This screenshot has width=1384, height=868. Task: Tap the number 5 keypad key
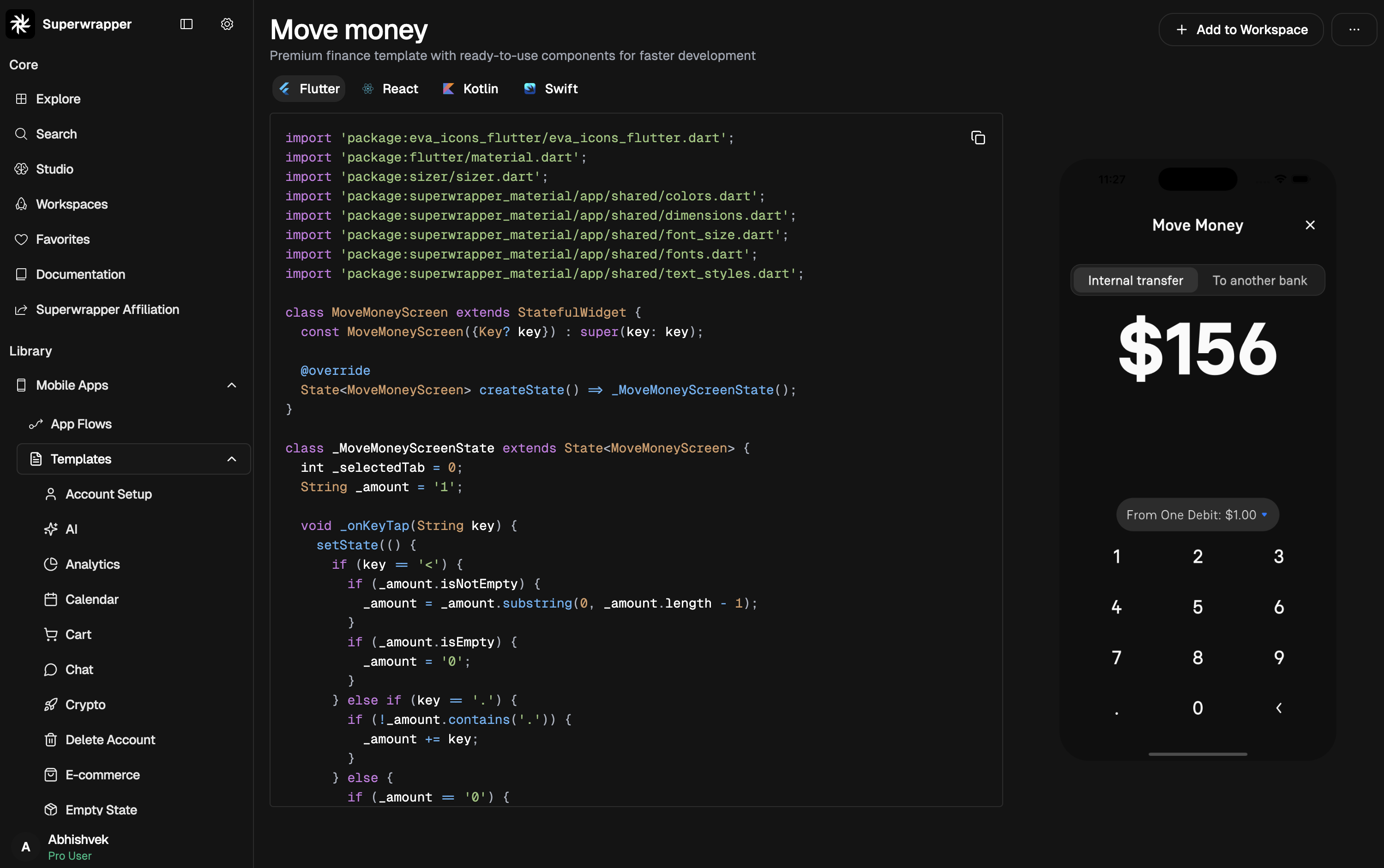coord(1197,608)
